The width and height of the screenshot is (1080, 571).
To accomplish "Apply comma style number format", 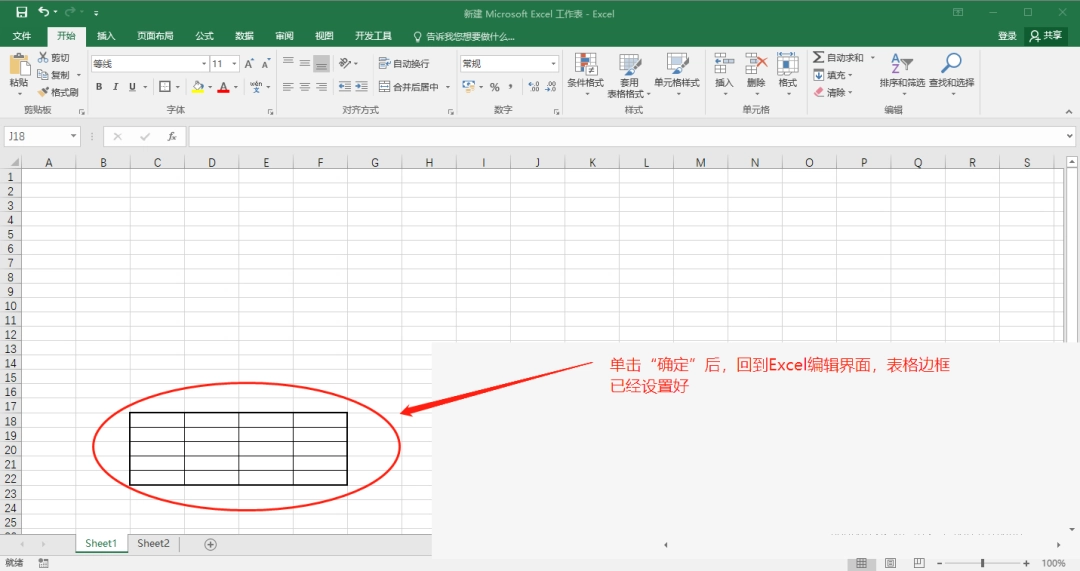I will coord(510,87).
